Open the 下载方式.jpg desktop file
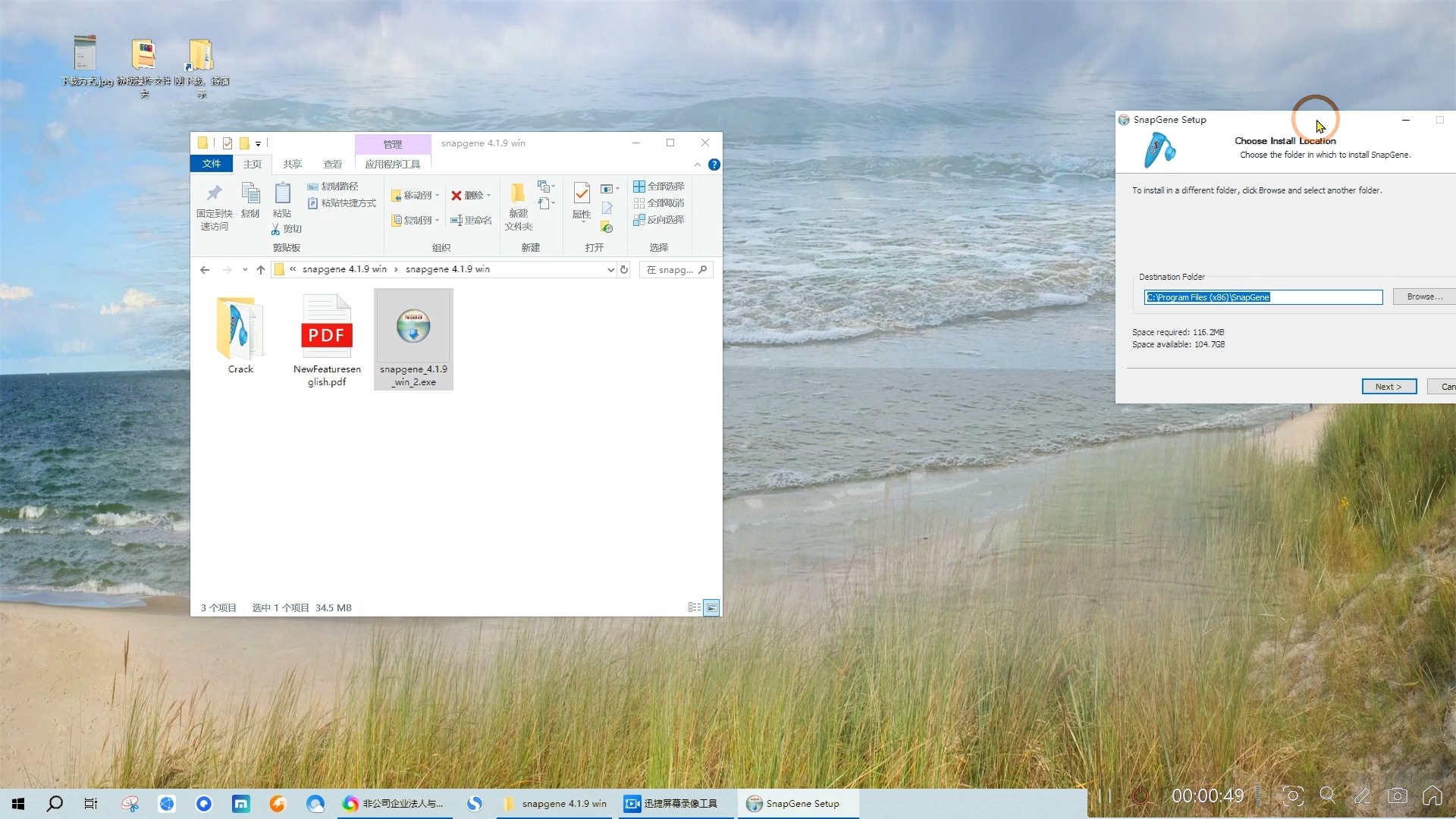This screenshot has width=1456, height=819. (x=86, y=60)
